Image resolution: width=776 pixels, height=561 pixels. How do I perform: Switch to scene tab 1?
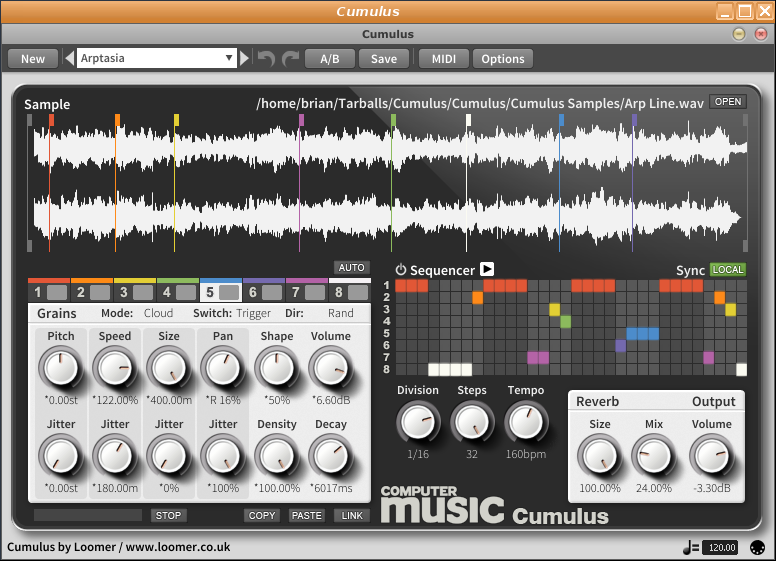tap(49, 291)
